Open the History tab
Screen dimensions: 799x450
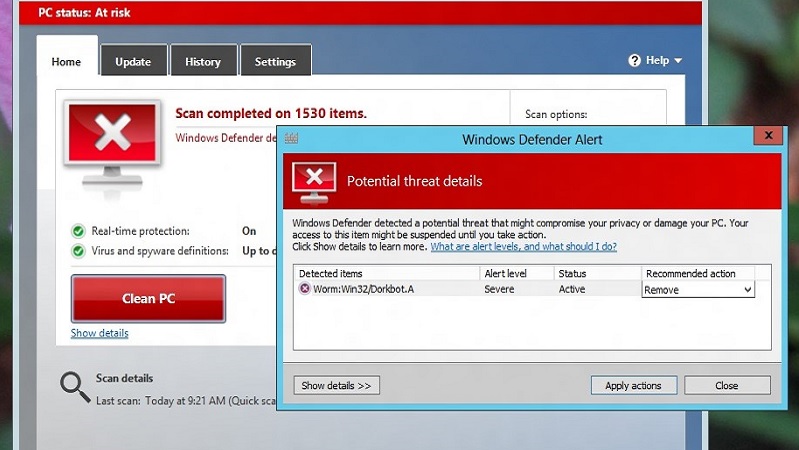point(203,61)
